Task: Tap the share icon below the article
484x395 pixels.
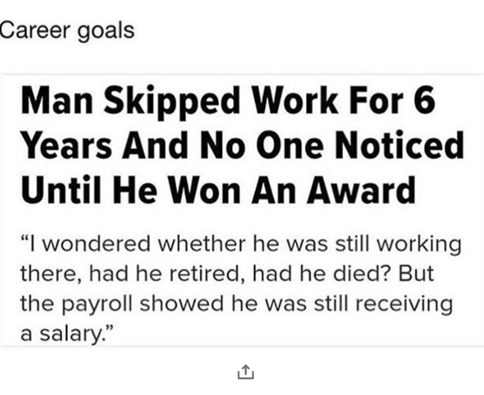Action: [x=246, y=372]
